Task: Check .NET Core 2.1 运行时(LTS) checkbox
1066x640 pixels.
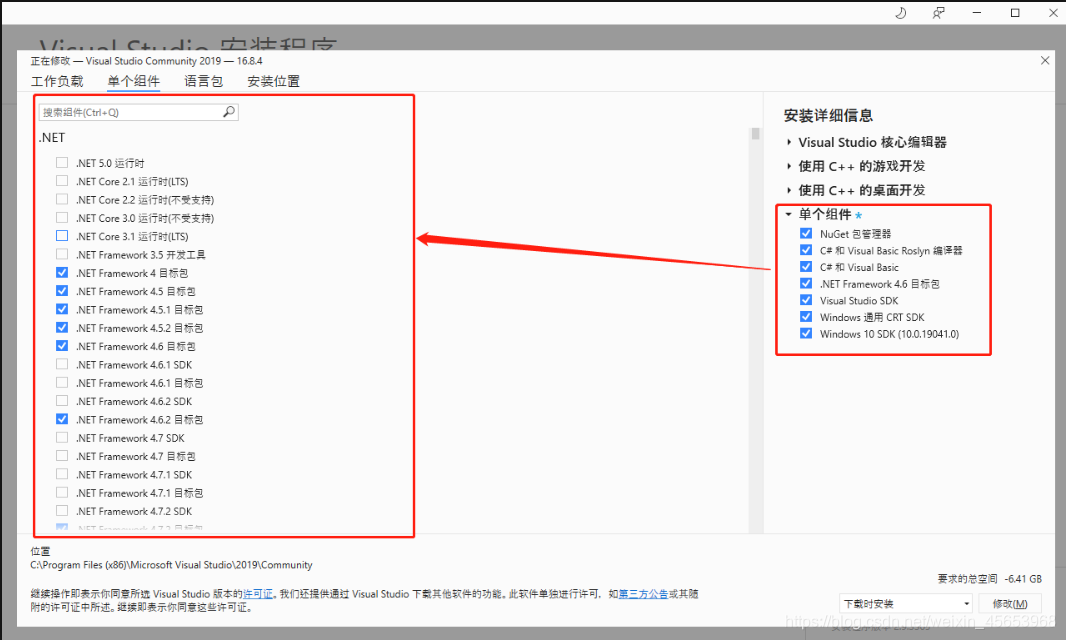Action: (x=62, y=181)
